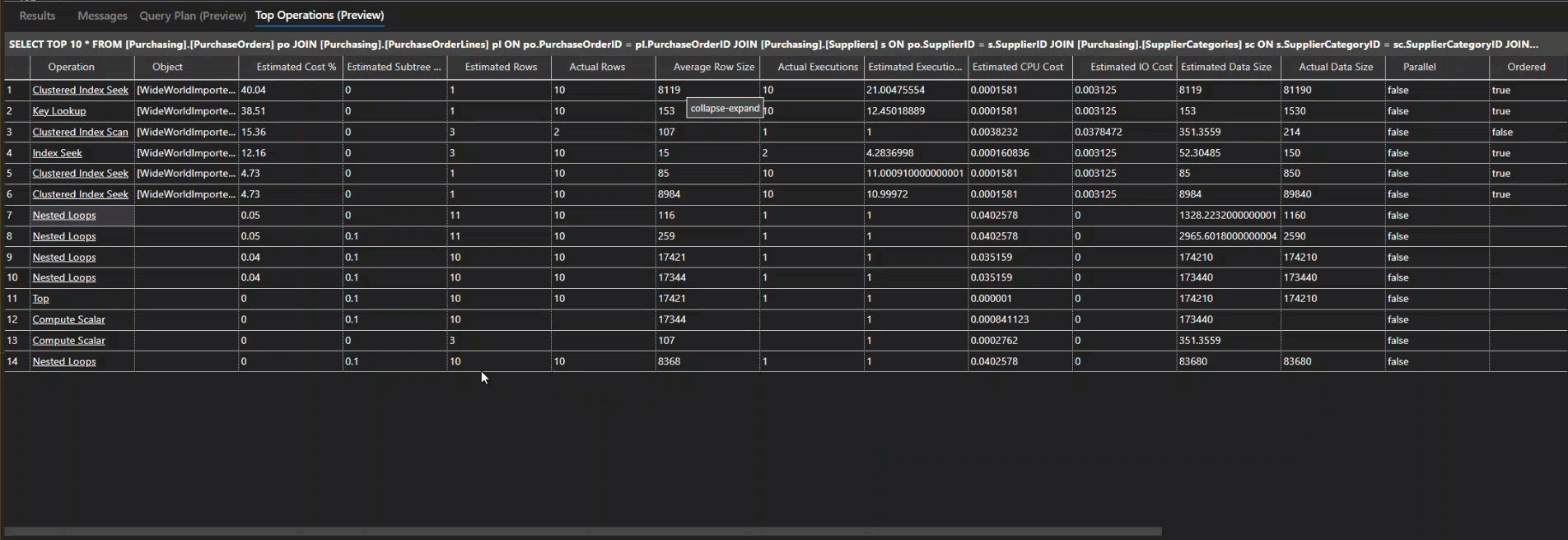The height and width of the screenshot is (540, 1568).
Task: Open Compute Scalar link in row 13
Action: (x=69, y=341)
